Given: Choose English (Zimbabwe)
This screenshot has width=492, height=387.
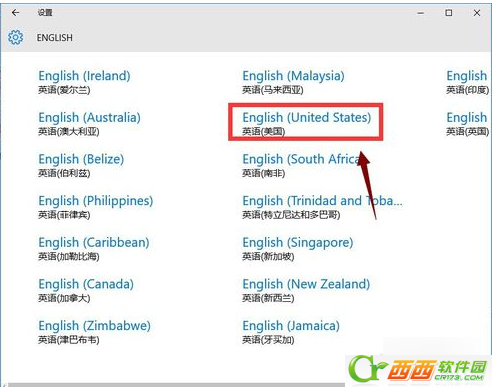Looking at the screenshot, I should 94,332.
